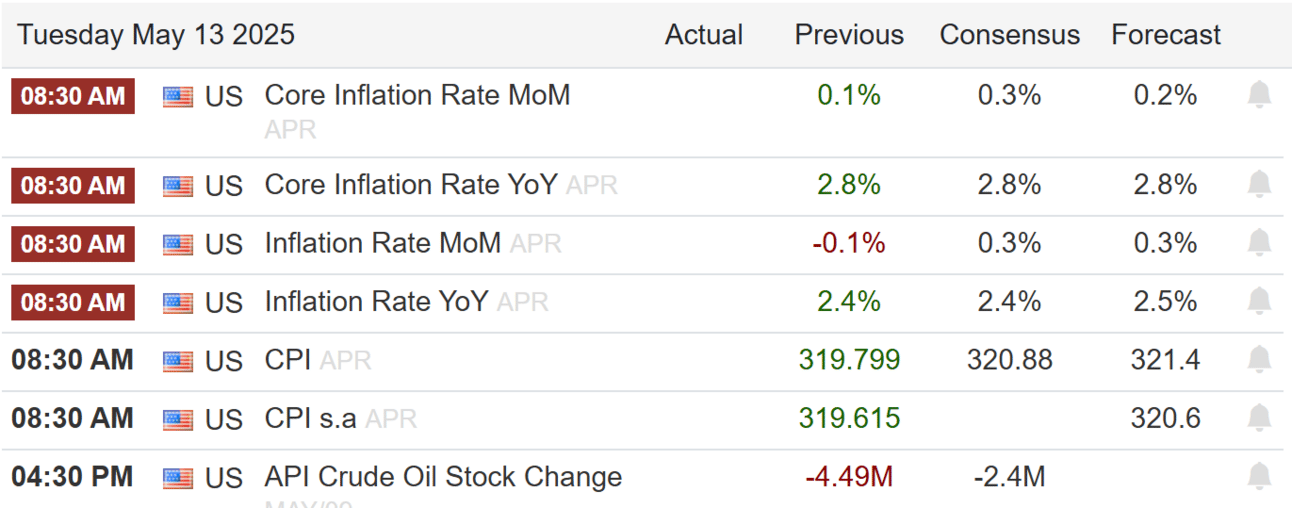Click the 319.799 previous CPI value
This screenshot has height=508, width=1292.
[849, 360]
